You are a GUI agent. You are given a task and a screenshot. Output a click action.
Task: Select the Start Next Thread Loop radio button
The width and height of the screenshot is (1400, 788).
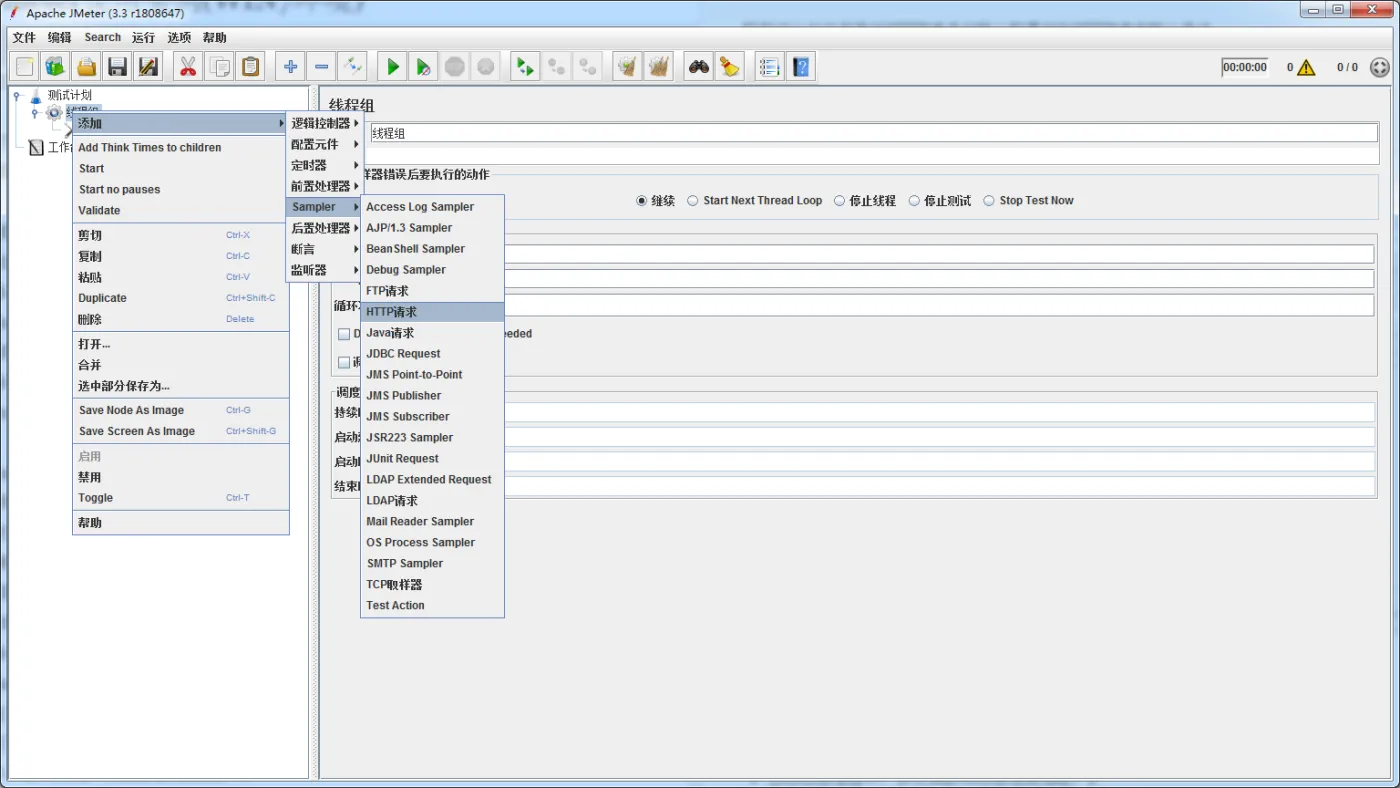point(693,201)
